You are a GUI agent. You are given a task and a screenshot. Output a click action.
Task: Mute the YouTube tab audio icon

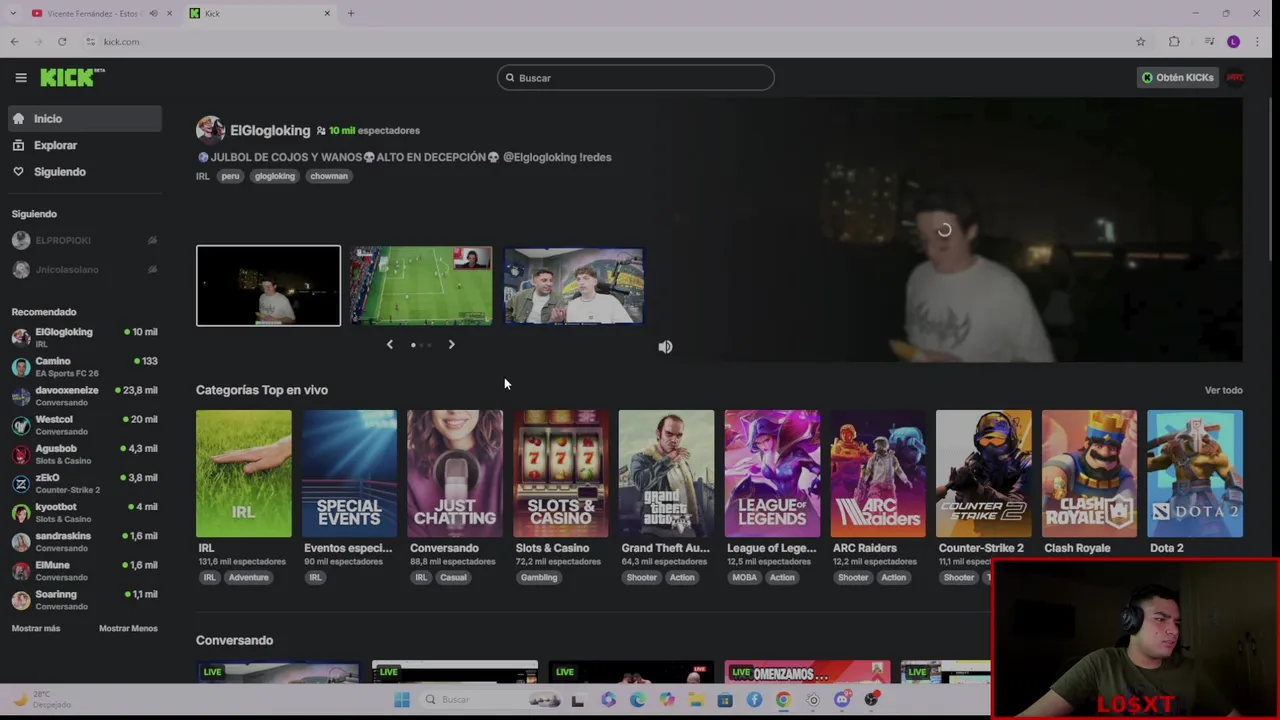[x=153, y=13]
